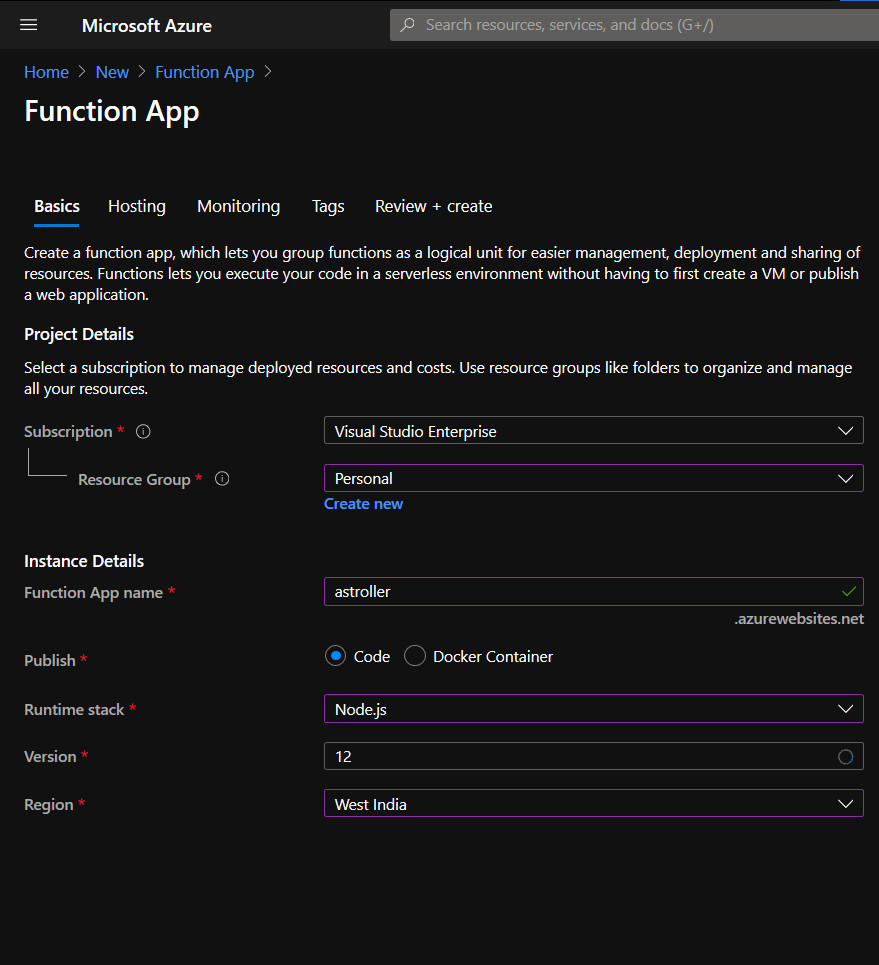Open the Review + create tab

click(x=433, y=206)
